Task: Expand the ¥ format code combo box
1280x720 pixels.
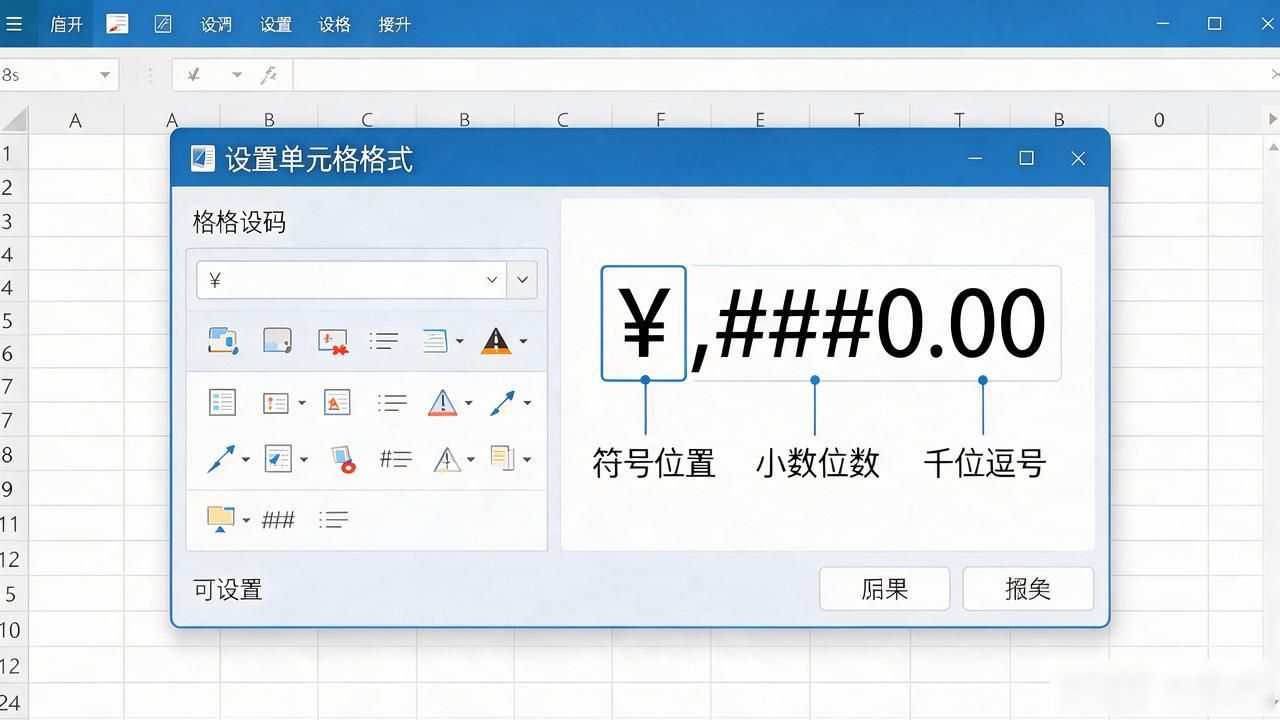Action: 492,280
